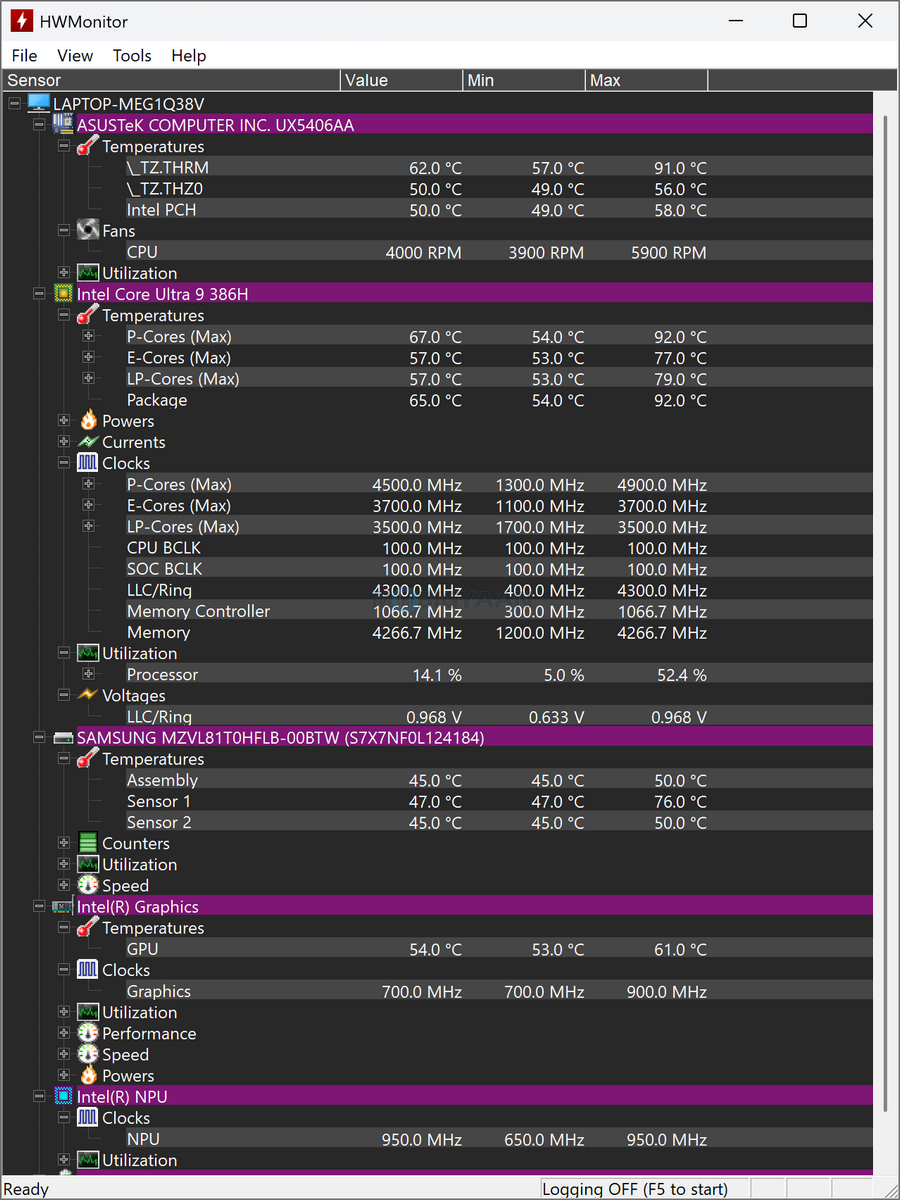The image size is (900, 1200).
Task: Open the File menu
Action: coord(24,56)
